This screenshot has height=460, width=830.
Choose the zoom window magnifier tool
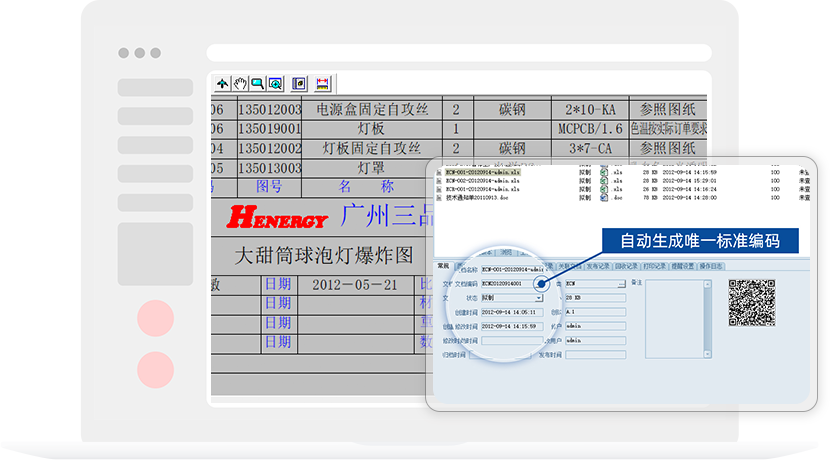[x=257, y=84]
